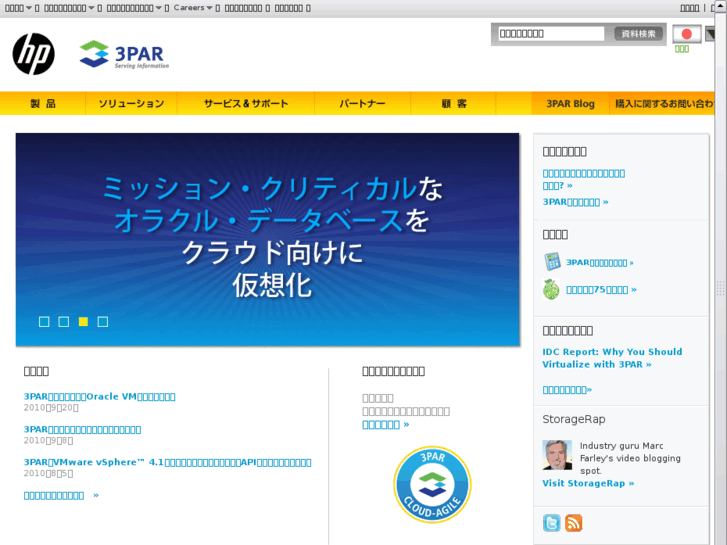Open the サービス＆サポート navigation tab

246,103
